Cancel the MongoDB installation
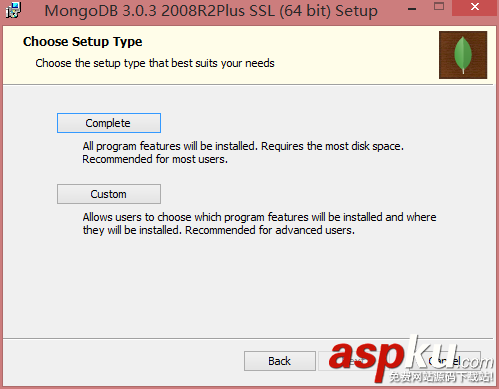Screen dimensions: 499x389 (x=445, y=361)
